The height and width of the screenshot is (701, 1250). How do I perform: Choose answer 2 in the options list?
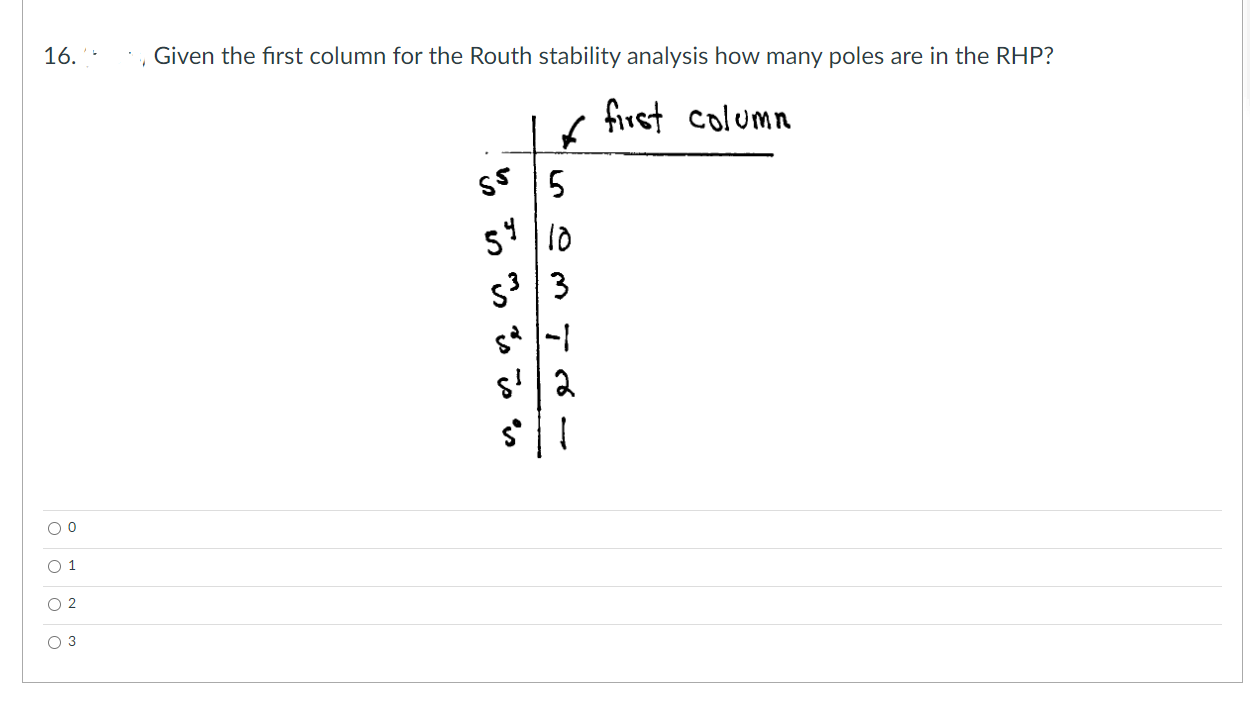click(x=71, y=603)
